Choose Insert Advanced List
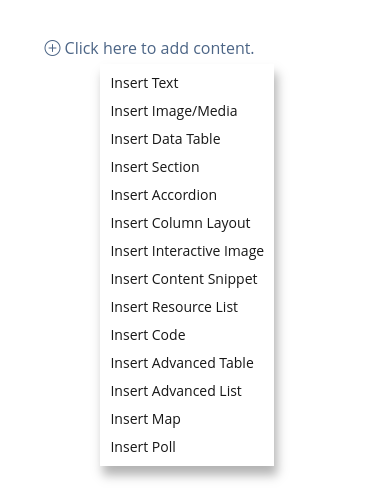The height and width of the screenshot is (492, 371). pos(187,391)
